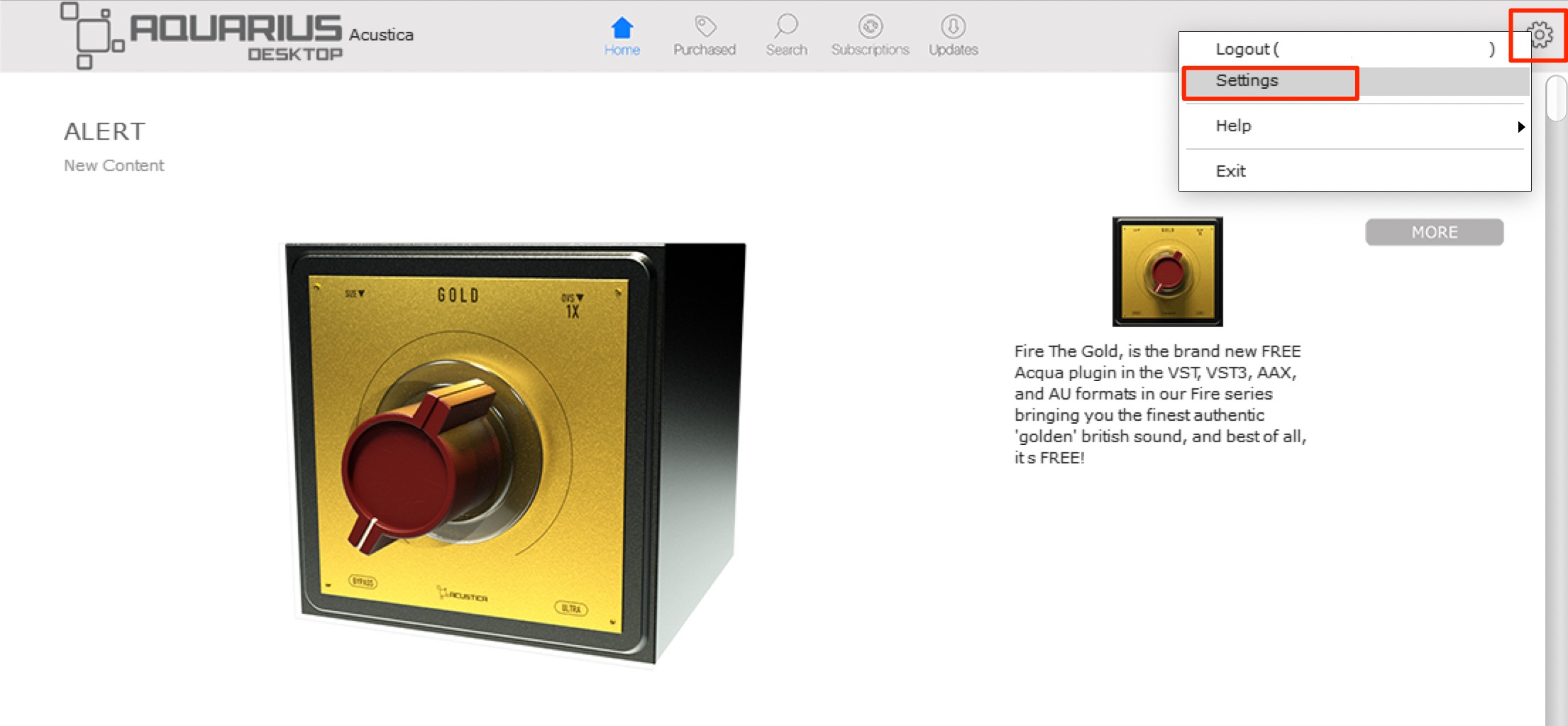Click the Search magnifier icon
The width and height of the screenshot is (1568, 726).
pos(786,35)
